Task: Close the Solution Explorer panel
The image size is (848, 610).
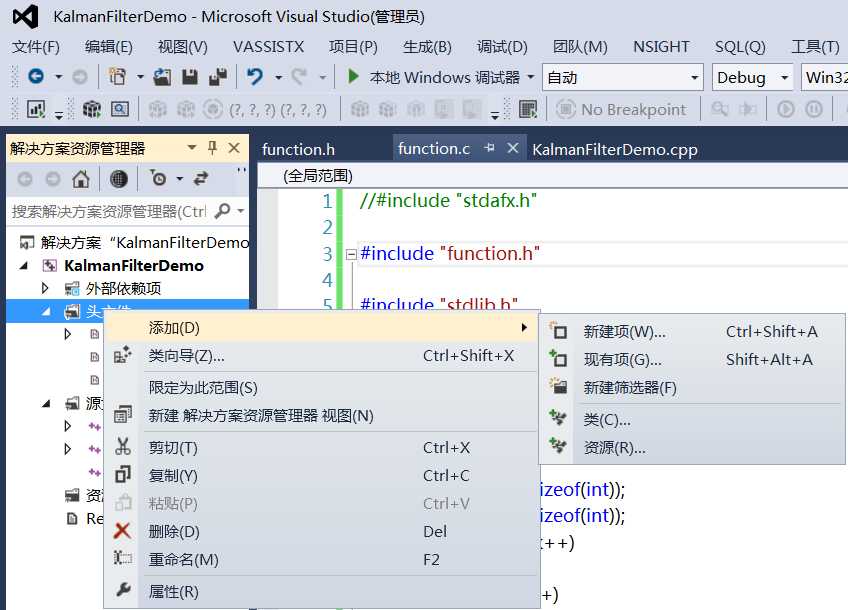Action: pos(234,148)
